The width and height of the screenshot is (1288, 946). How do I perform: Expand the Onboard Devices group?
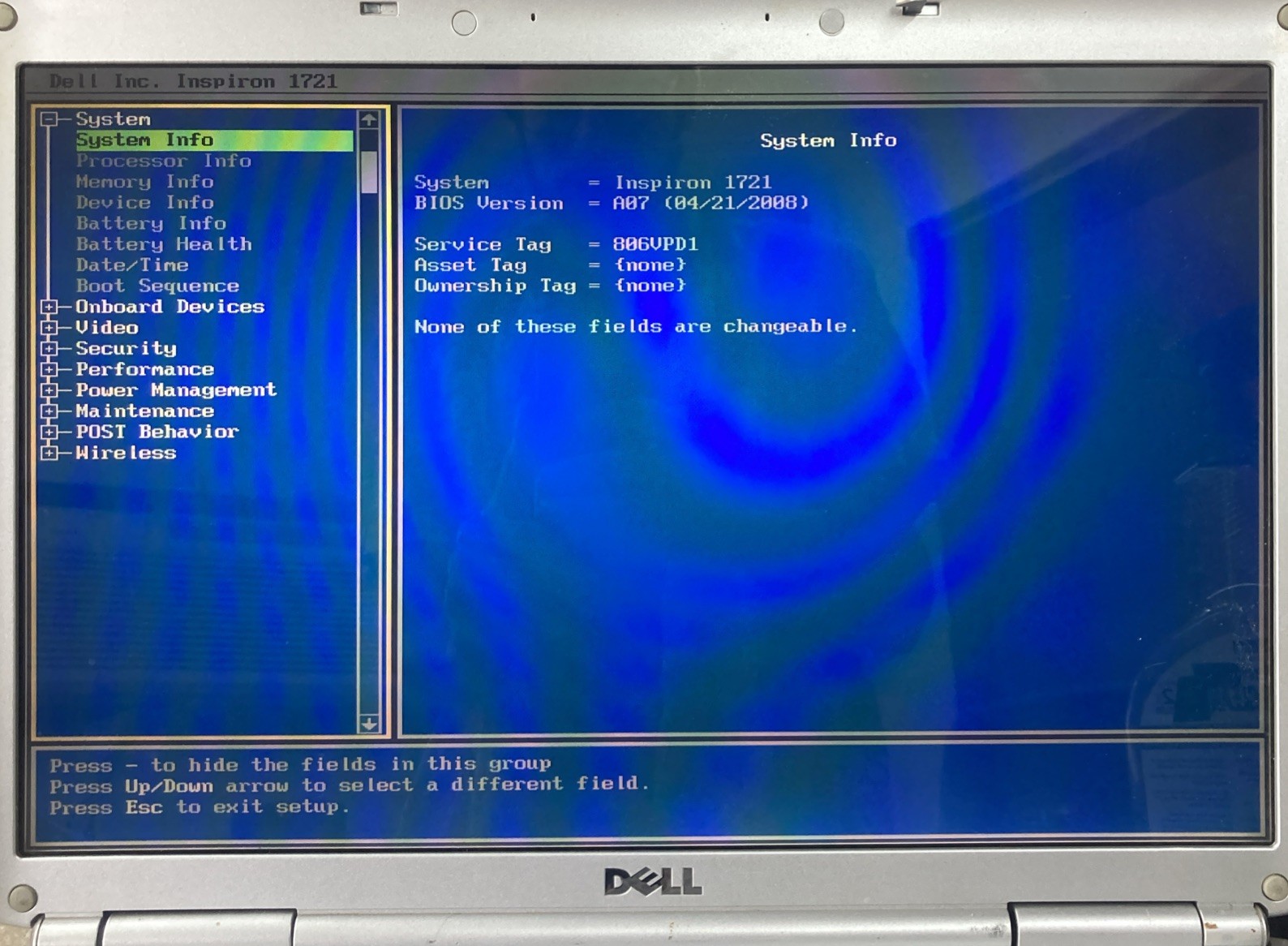[49, 307]
